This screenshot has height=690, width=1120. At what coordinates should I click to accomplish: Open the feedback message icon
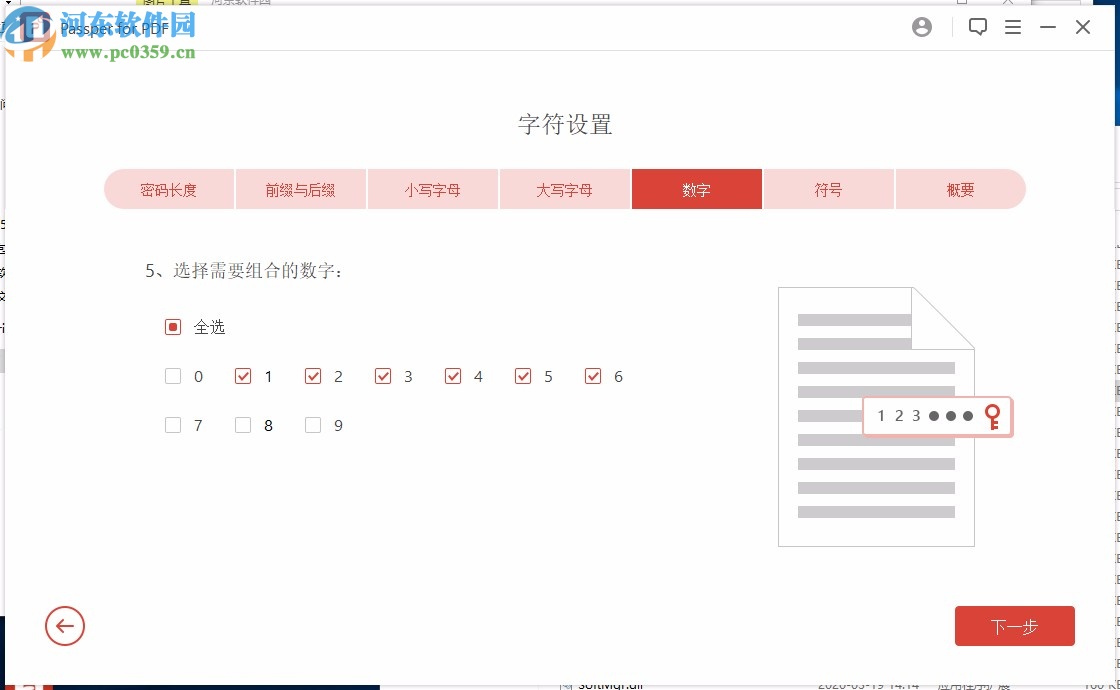(977, 27)
